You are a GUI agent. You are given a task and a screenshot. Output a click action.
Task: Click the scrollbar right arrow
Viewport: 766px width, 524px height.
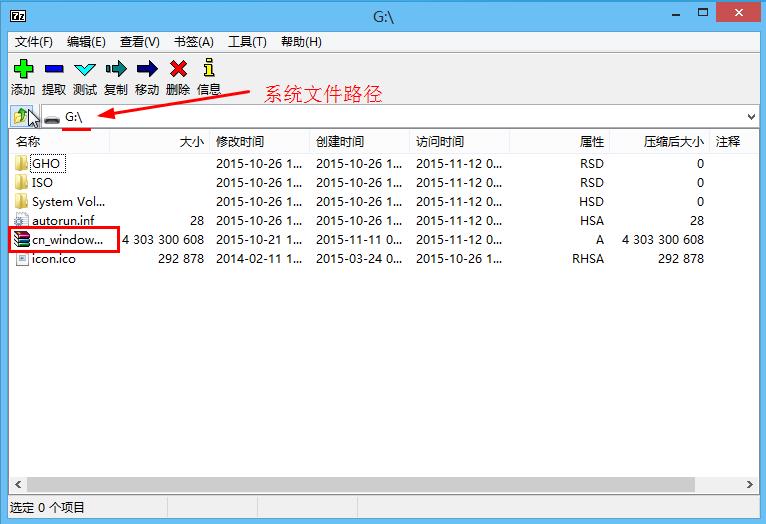pos(750,484)
